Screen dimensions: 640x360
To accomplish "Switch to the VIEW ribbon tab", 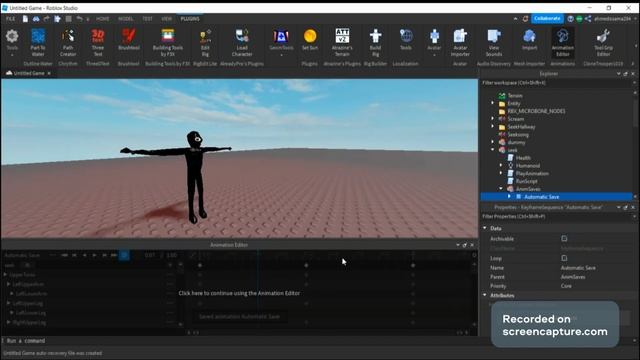I will 167,19.
